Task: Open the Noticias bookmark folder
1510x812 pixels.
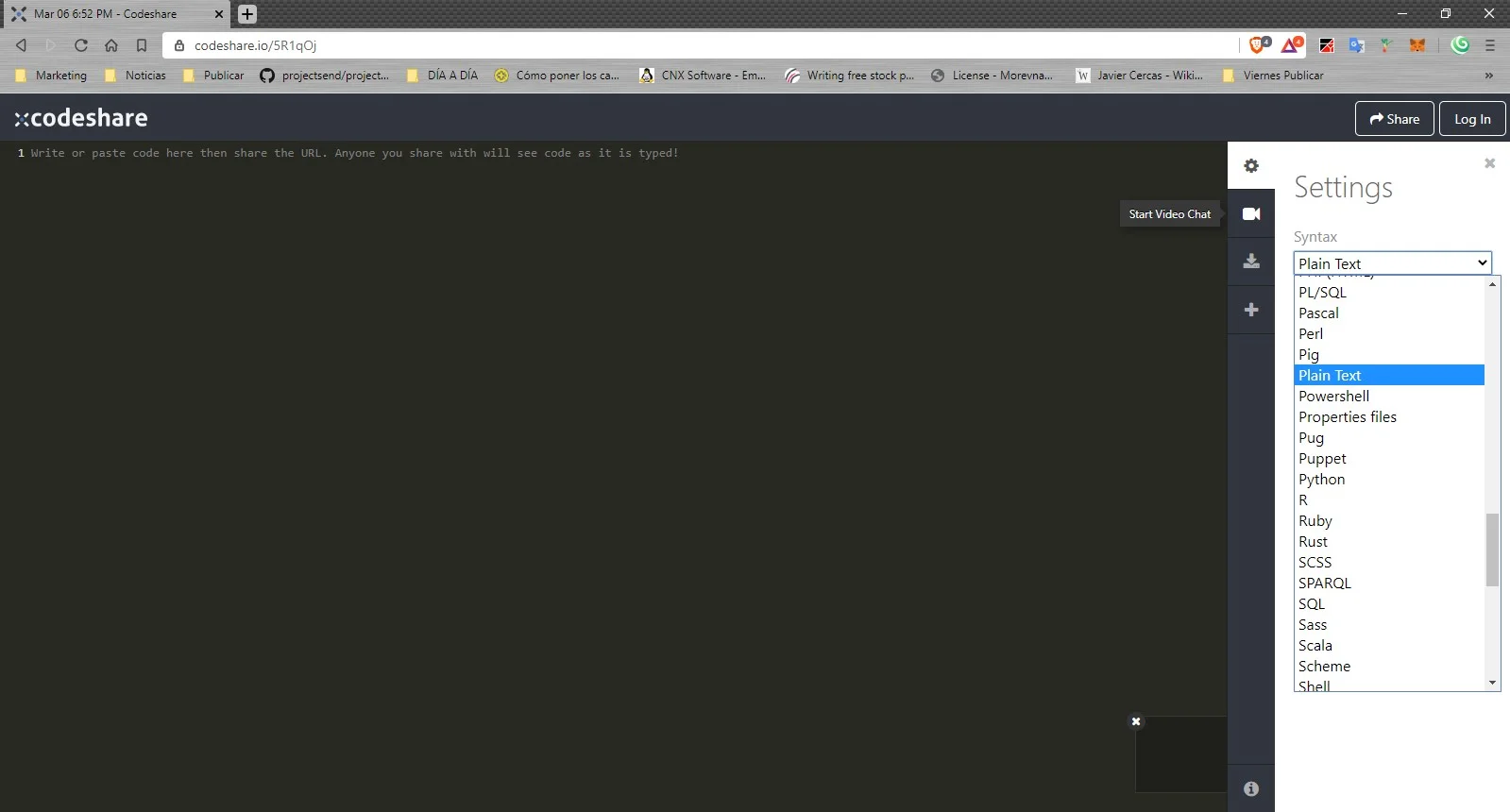Action: (136, 76)
